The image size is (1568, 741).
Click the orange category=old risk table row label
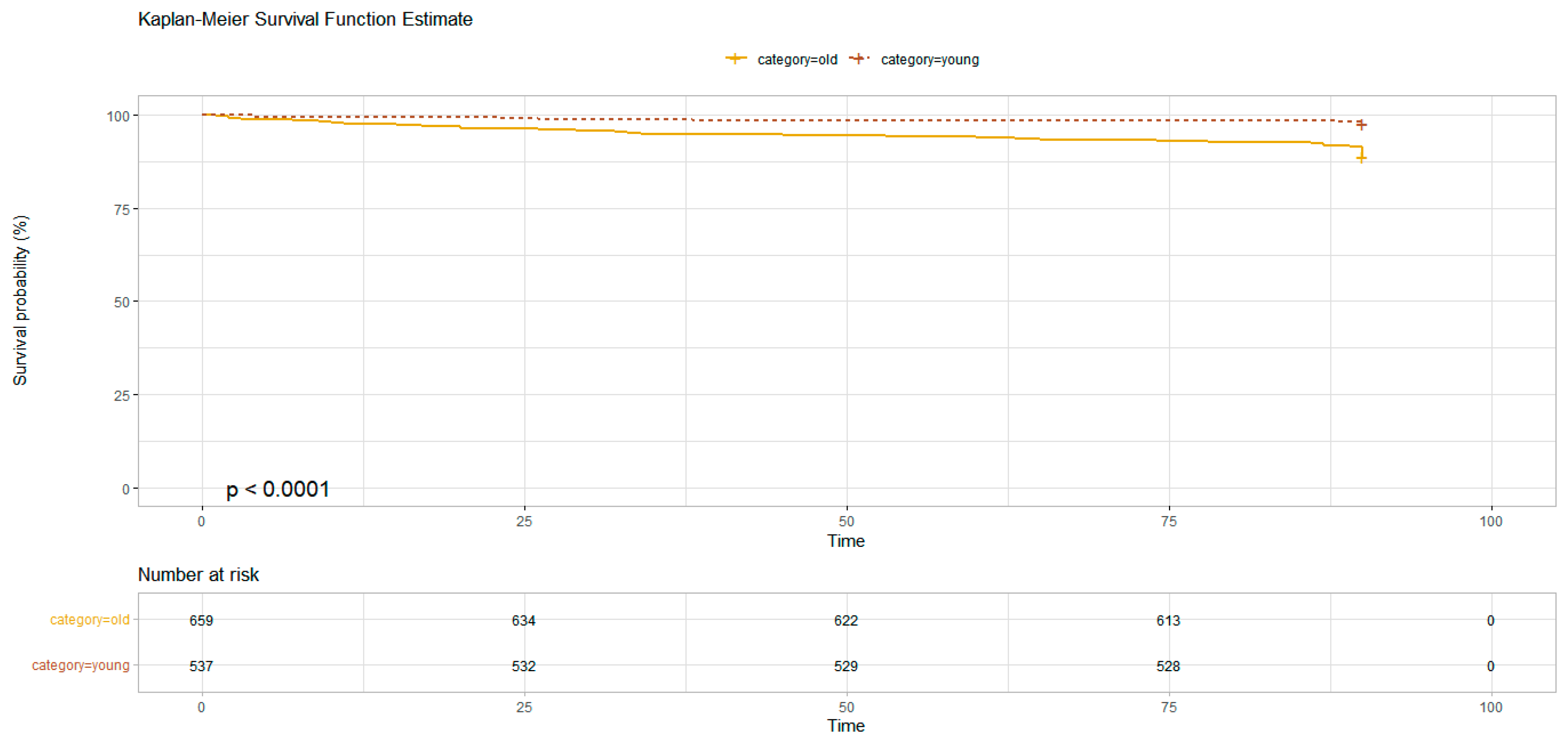click(x=90, y=620)
